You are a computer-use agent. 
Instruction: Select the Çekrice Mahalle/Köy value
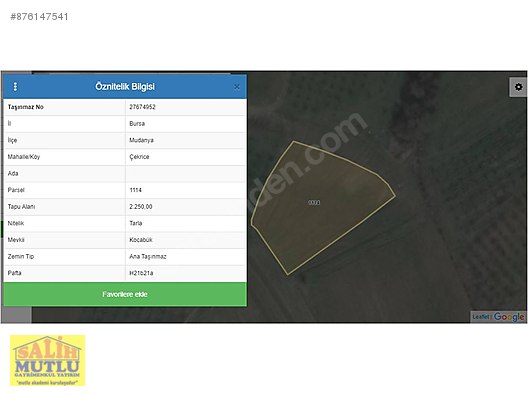pyautogui.click(x=139, y=157)
